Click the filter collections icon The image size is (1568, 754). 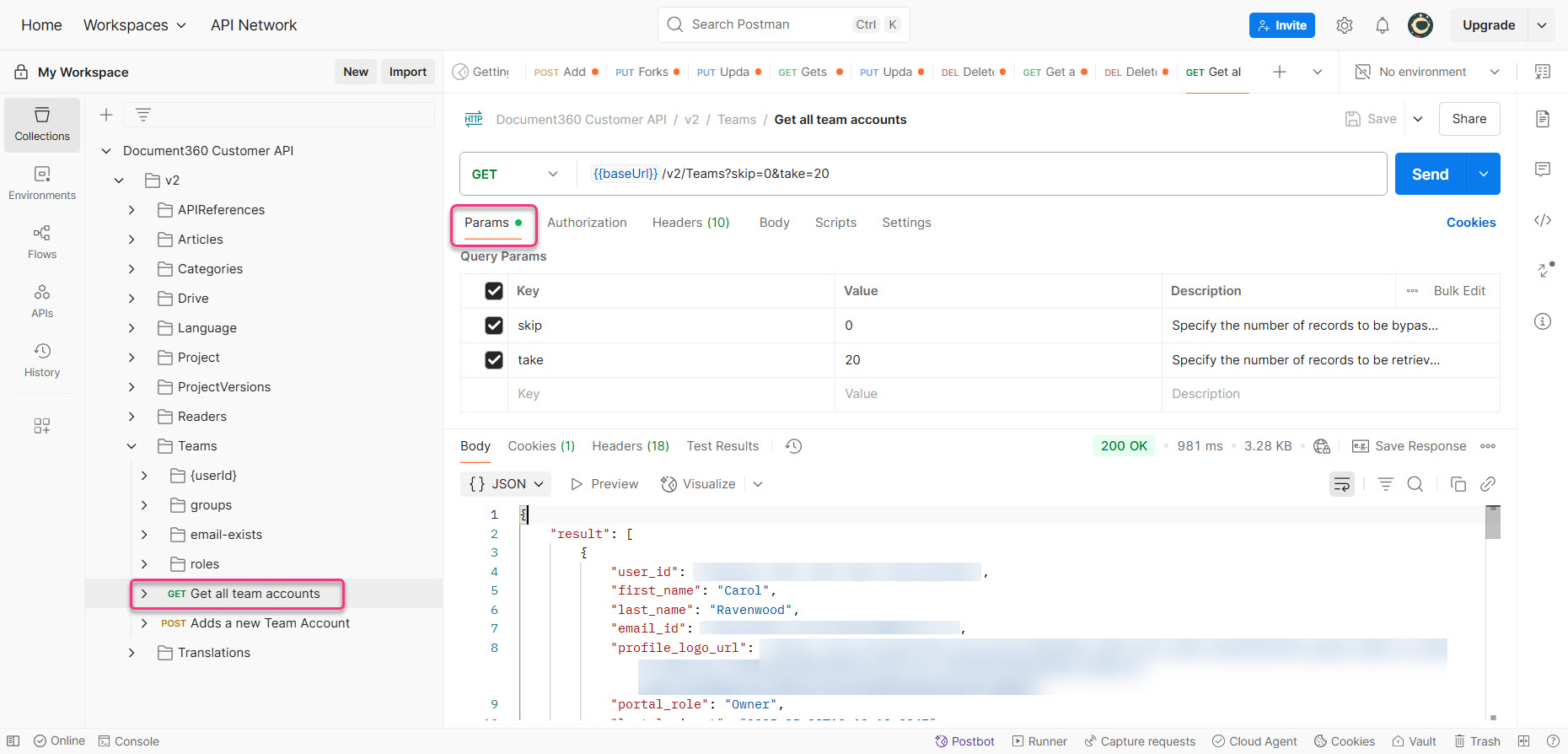[143, 115]
